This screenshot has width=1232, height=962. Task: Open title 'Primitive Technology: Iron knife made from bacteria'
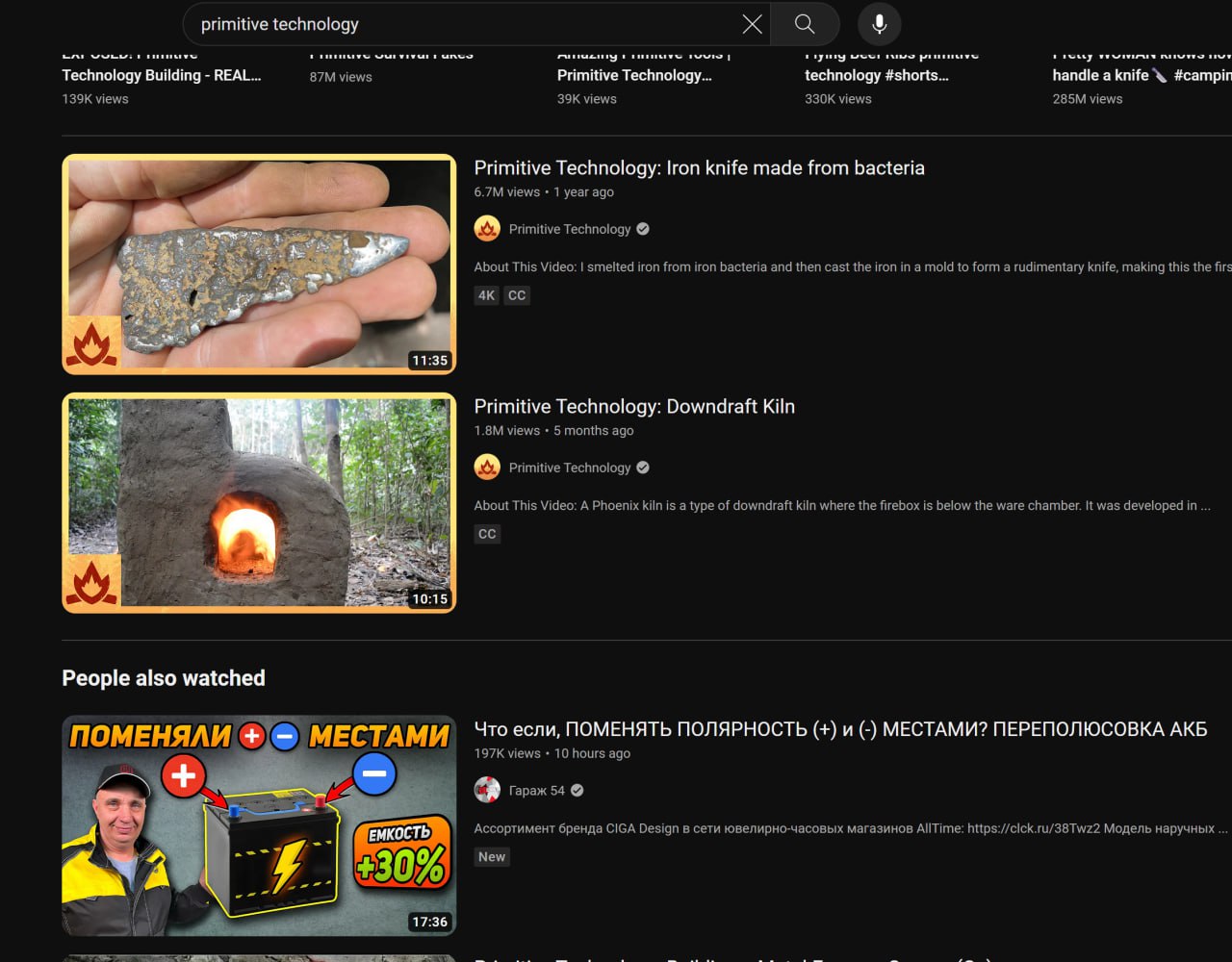(699, 167)
